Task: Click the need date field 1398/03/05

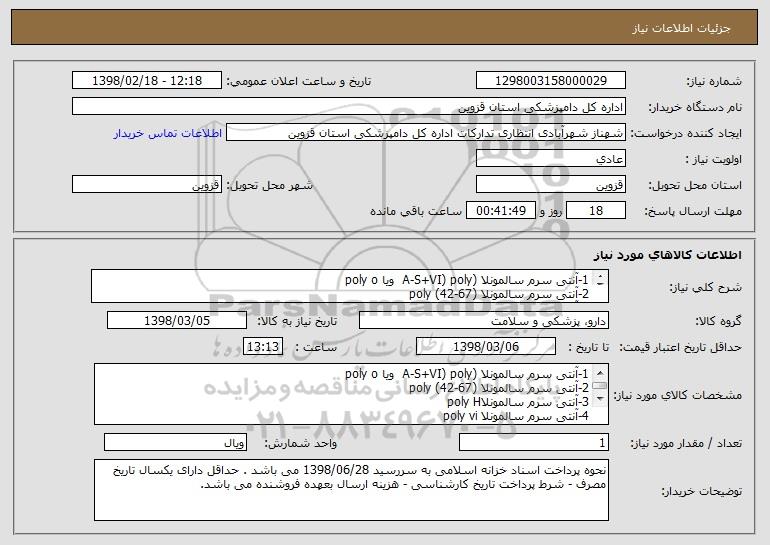Action: pyautogui.click(x=177, y=321)
